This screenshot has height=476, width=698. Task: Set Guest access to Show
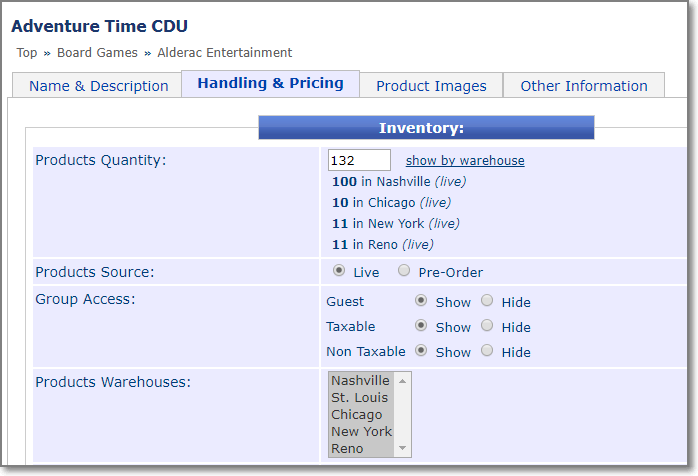421,301
